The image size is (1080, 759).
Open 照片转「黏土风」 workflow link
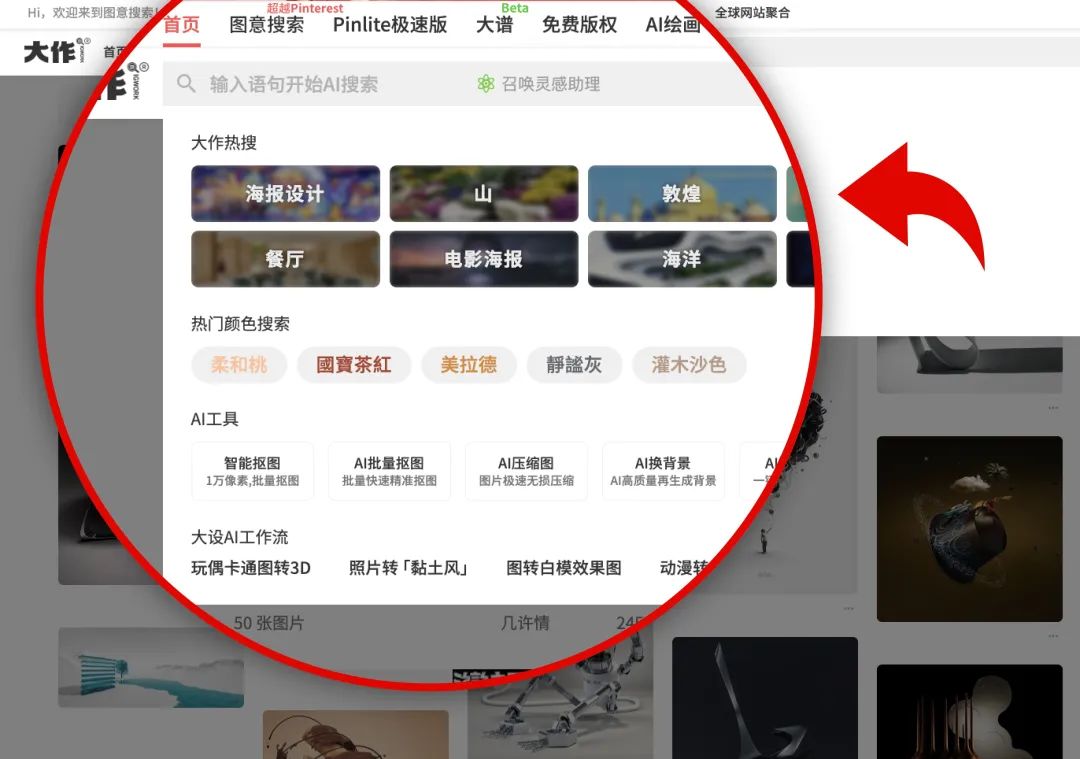(x=408, y=568)
